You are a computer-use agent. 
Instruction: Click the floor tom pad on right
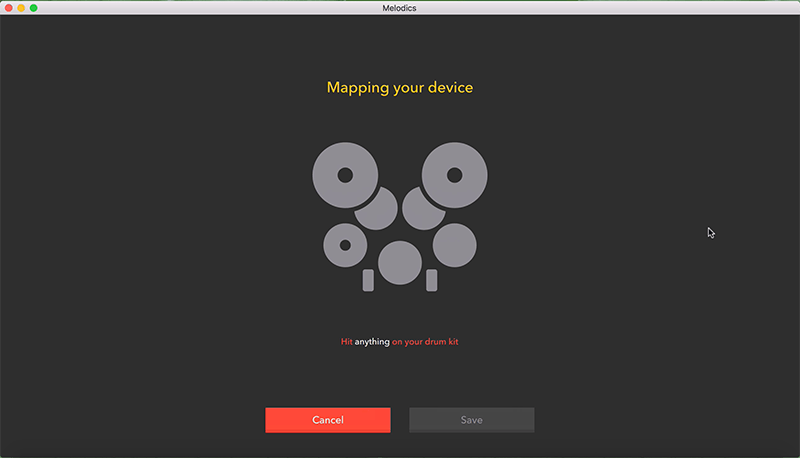click(x=455, y=245)
